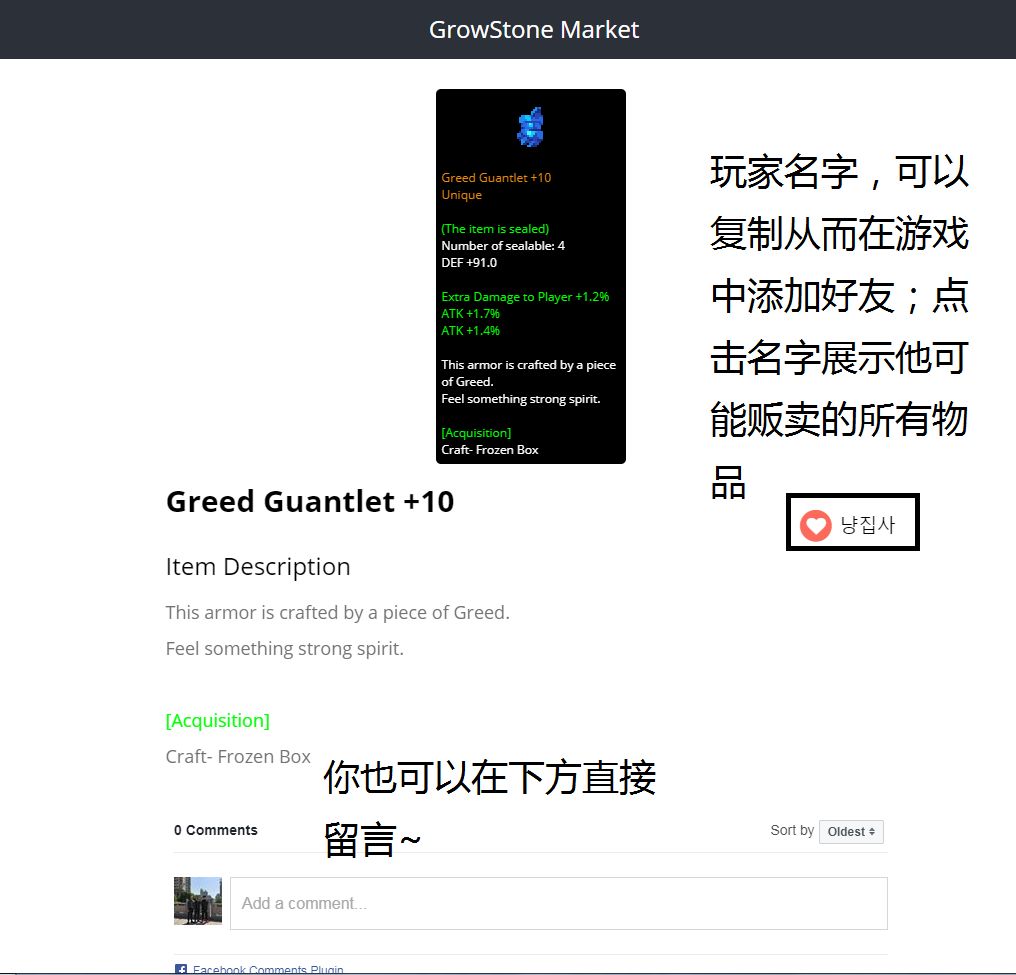The width and height of the screenshot is (1016, 975).
Task: Click the Add a comment field
Action: (x=559, y=903)
